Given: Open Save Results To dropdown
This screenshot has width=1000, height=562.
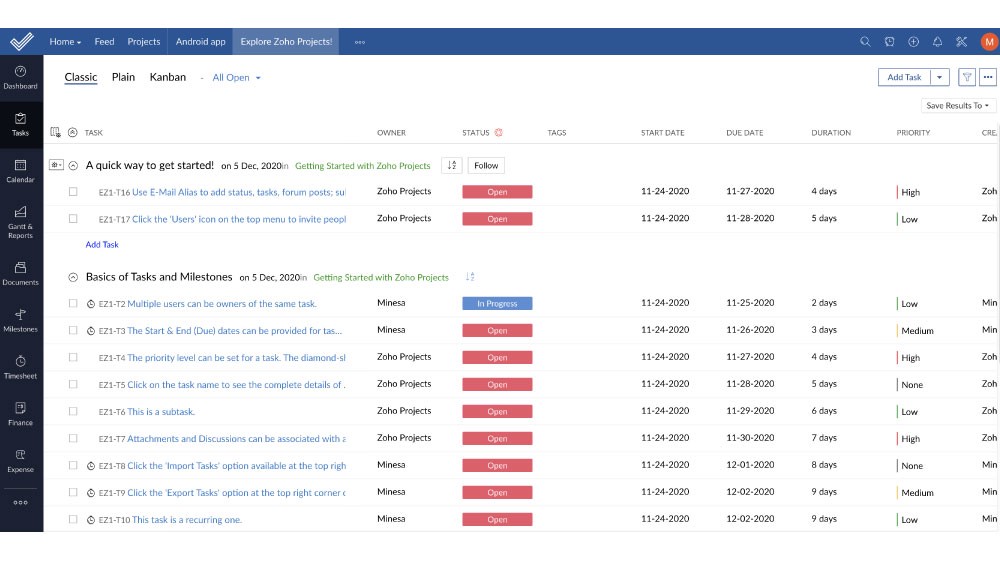Looking at the screenshot, I should point(957,105).
